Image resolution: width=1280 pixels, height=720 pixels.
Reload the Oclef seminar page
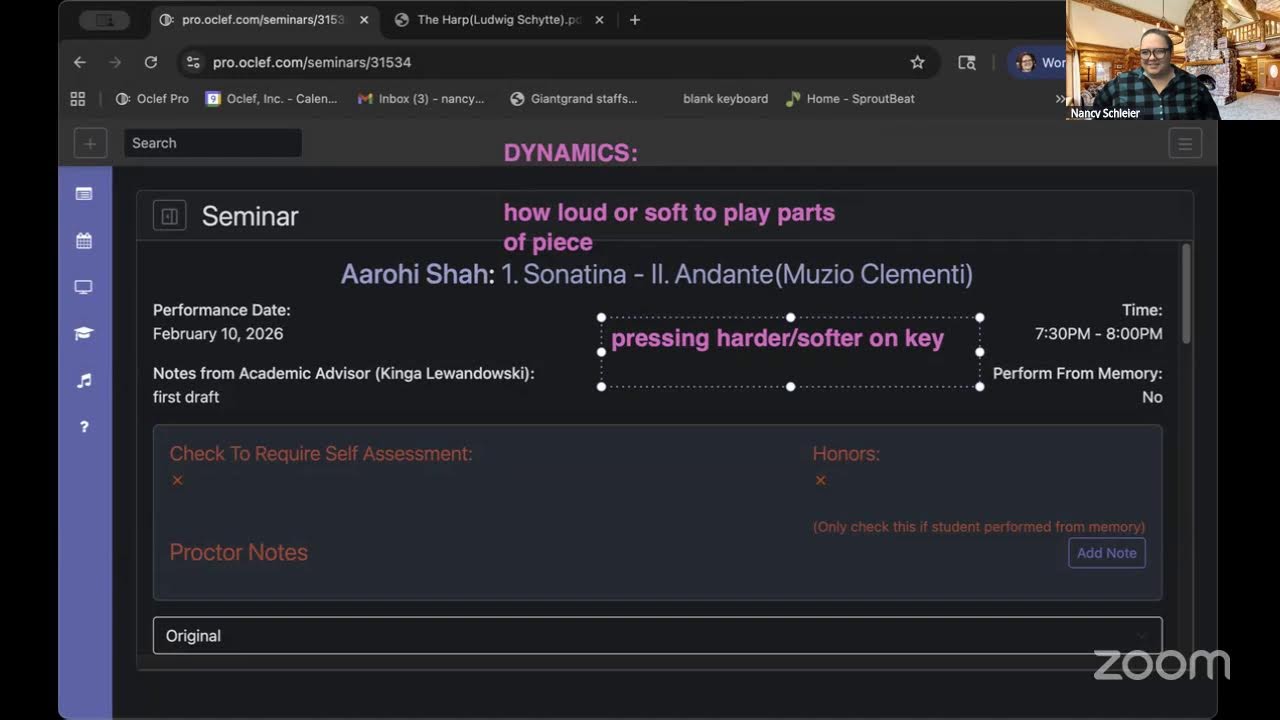coord(151,62)
